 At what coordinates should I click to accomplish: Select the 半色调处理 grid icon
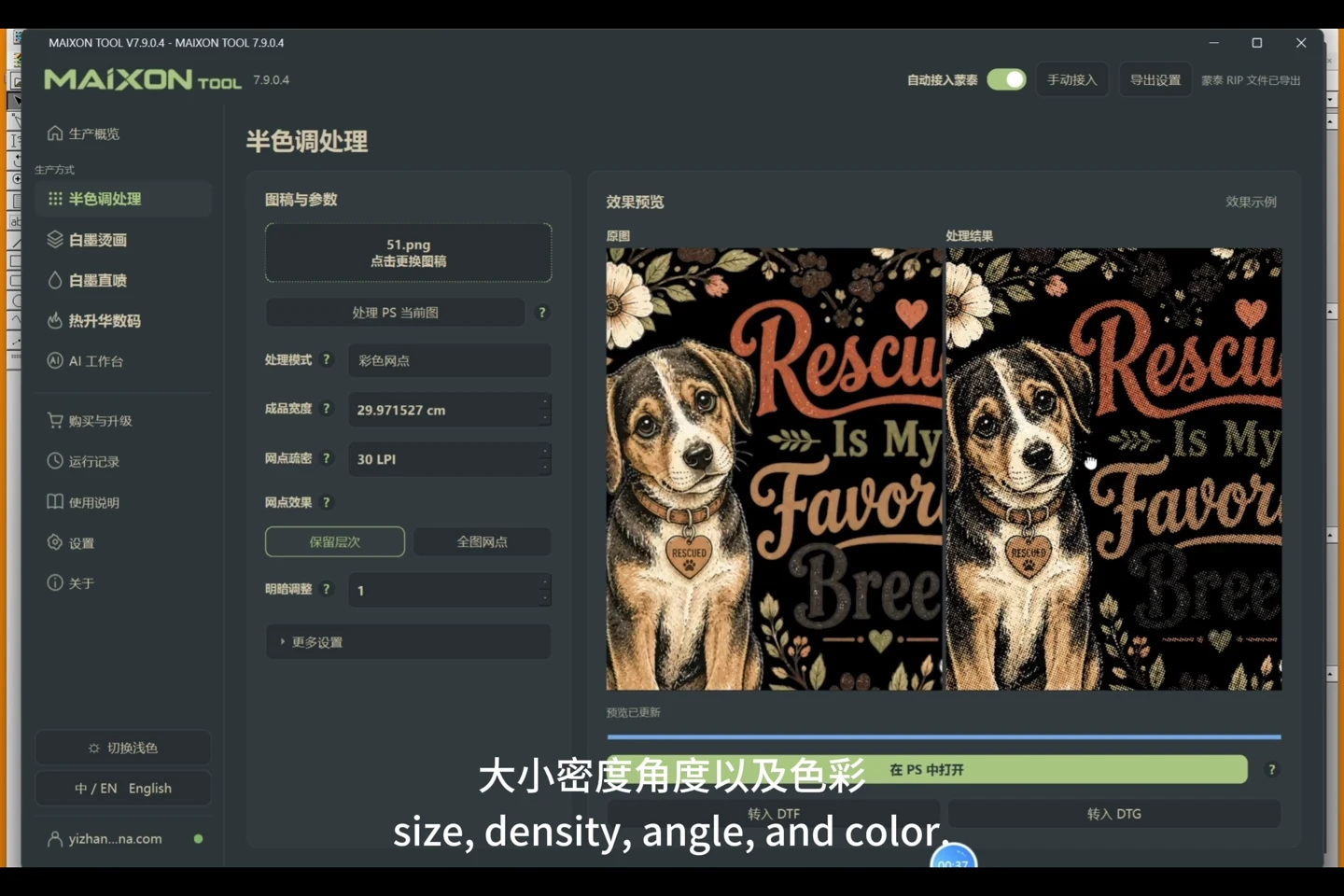(x=55, y=199)
